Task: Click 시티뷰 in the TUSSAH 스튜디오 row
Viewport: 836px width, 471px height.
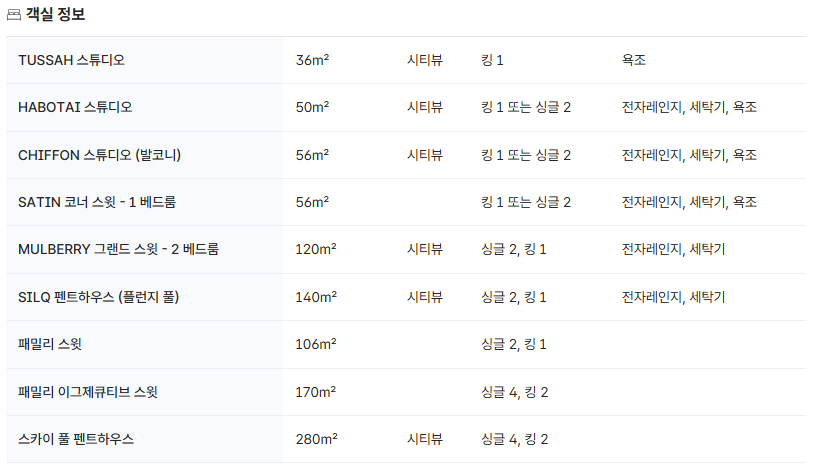Action: 425,60
